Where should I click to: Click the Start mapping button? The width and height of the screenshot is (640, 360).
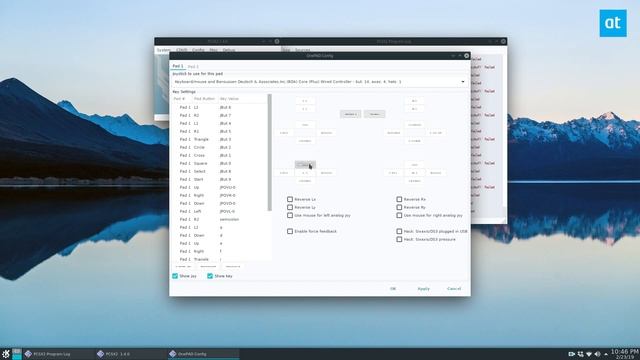(x=374, y=114)
